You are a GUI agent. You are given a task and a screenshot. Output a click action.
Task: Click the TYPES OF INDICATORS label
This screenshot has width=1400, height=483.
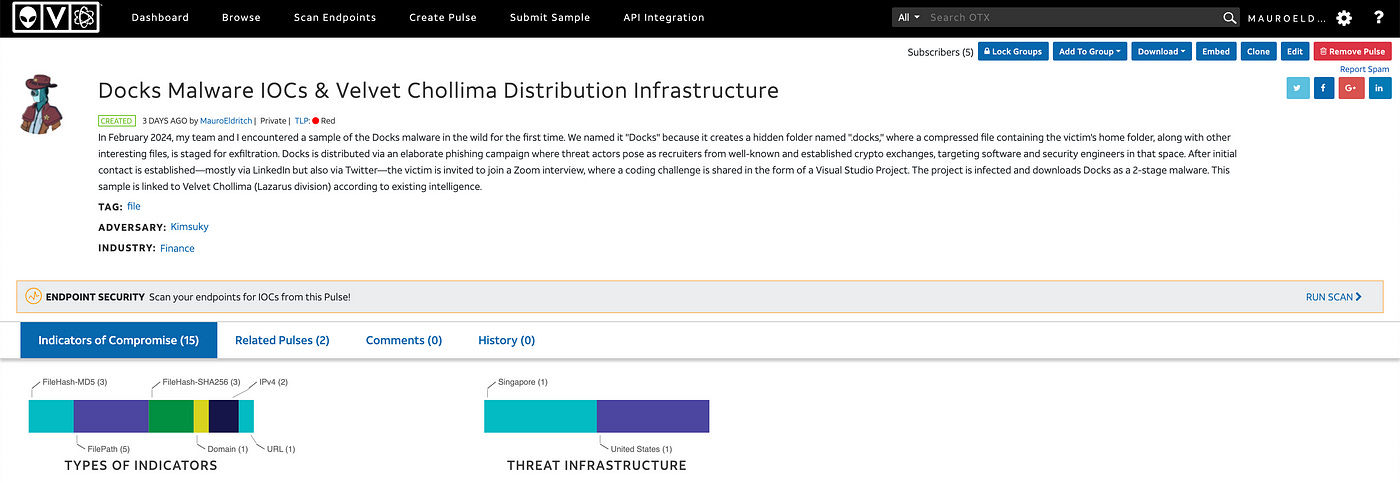click(141, 465)
